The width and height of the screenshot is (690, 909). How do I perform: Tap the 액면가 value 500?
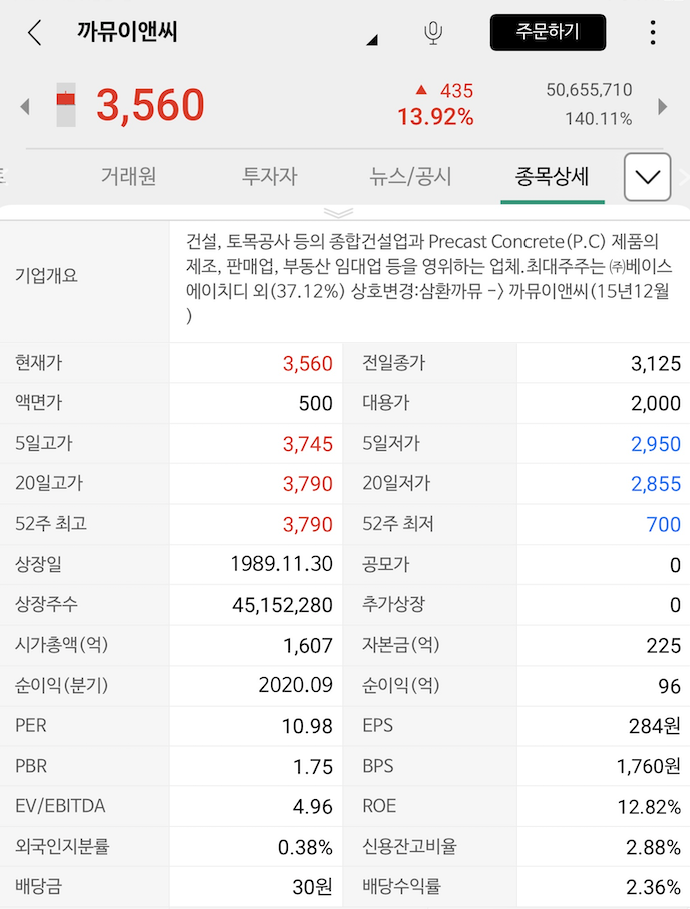(315, 403)
